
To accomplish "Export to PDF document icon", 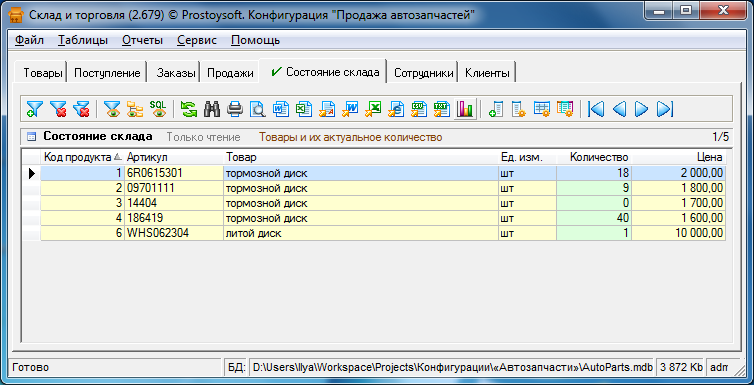I will coord(327,109).
